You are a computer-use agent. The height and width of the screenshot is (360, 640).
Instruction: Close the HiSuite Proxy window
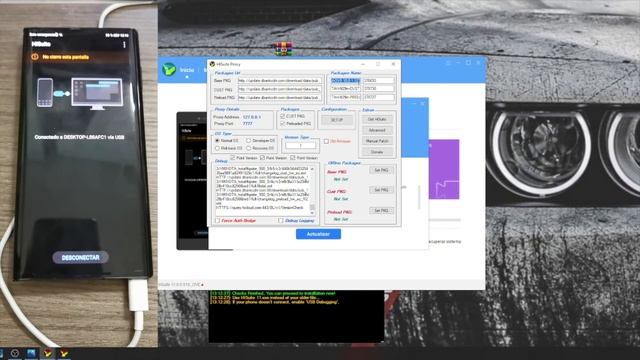(x=393, y=64)
